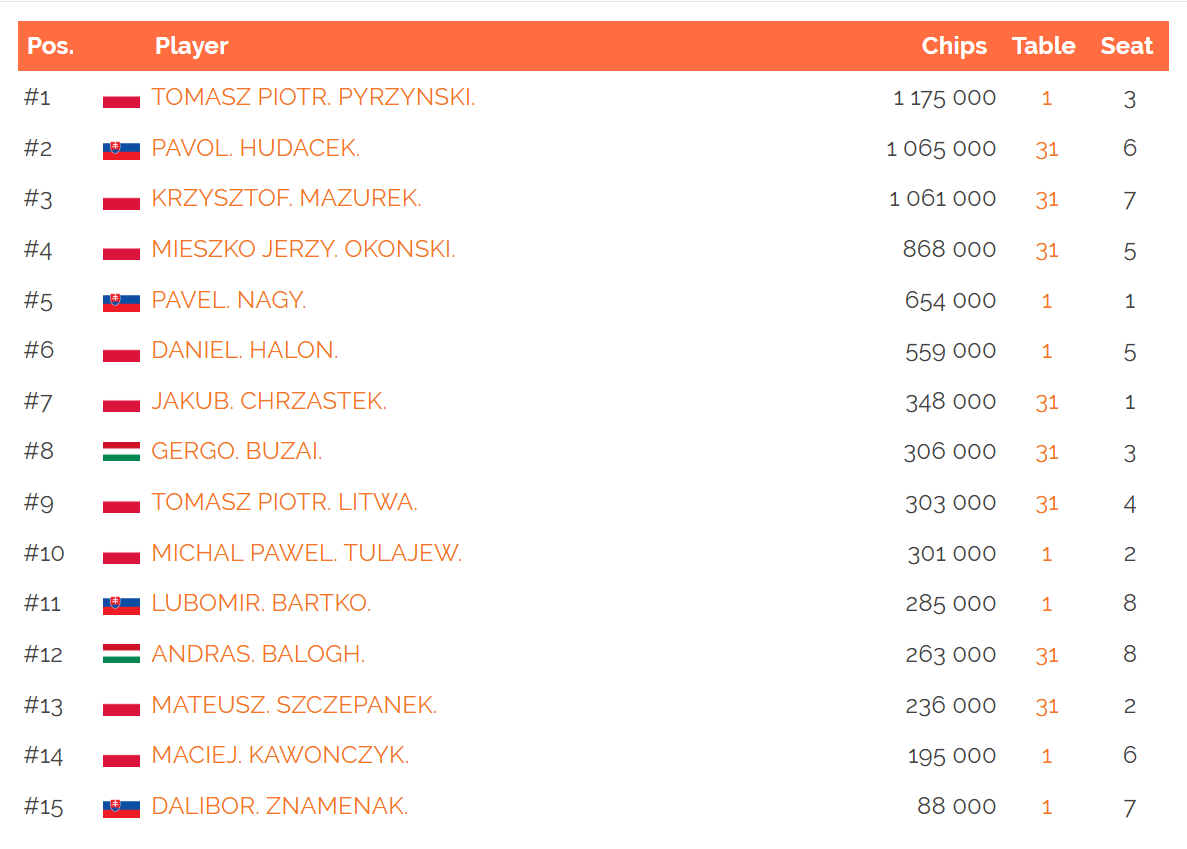Click the Hungarian flag beside Gergo Buzai

pos(121,452)
